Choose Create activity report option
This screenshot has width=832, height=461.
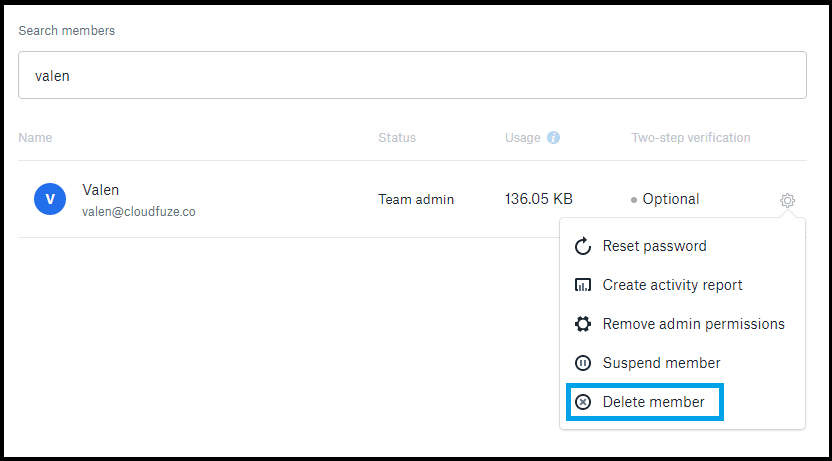(672, 285)
